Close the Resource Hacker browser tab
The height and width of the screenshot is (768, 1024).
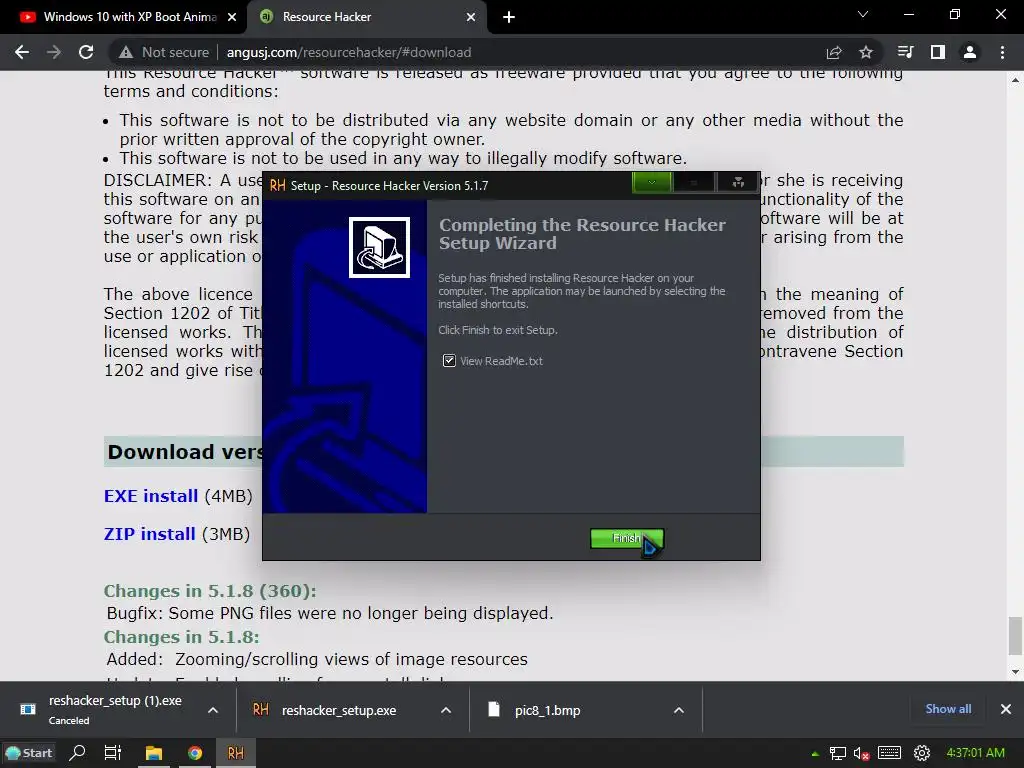(x=471, y=17)
